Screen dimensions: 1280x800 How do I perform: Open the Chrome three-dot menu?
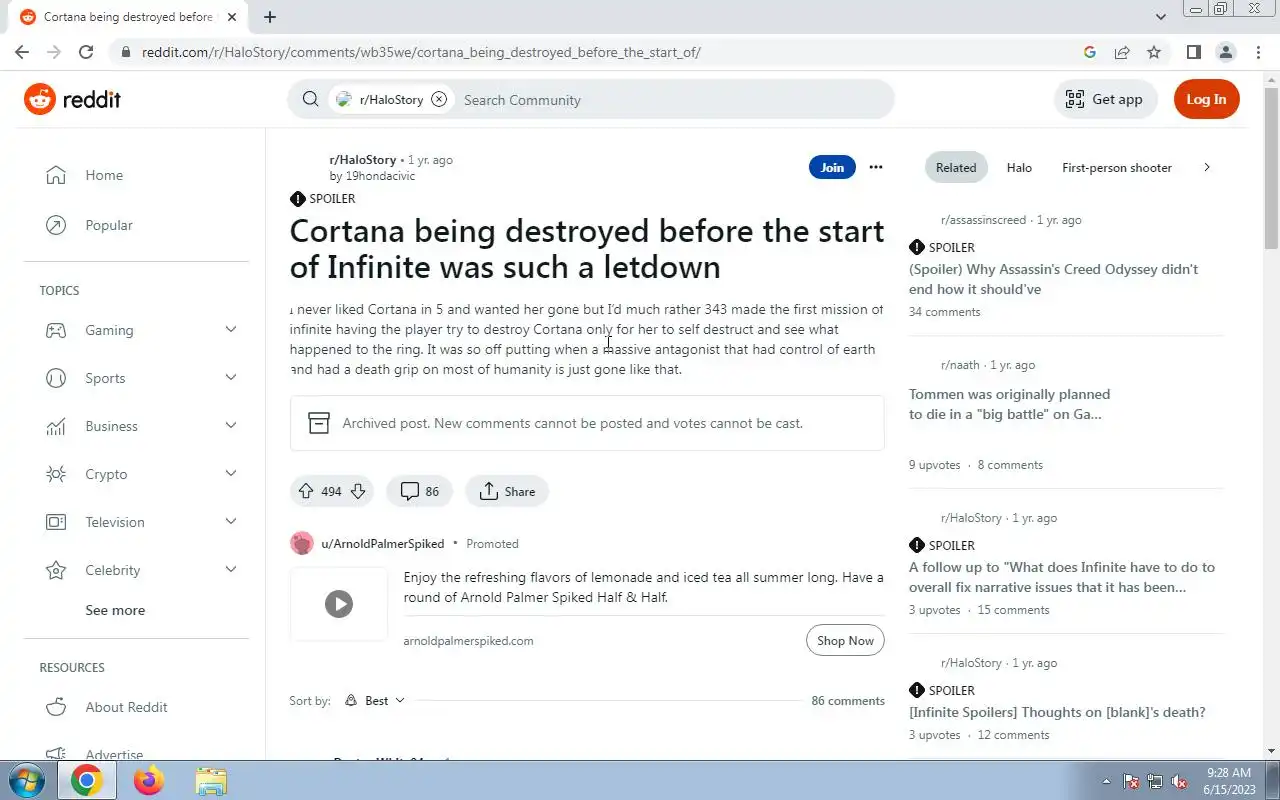[x=1258, y=52]
